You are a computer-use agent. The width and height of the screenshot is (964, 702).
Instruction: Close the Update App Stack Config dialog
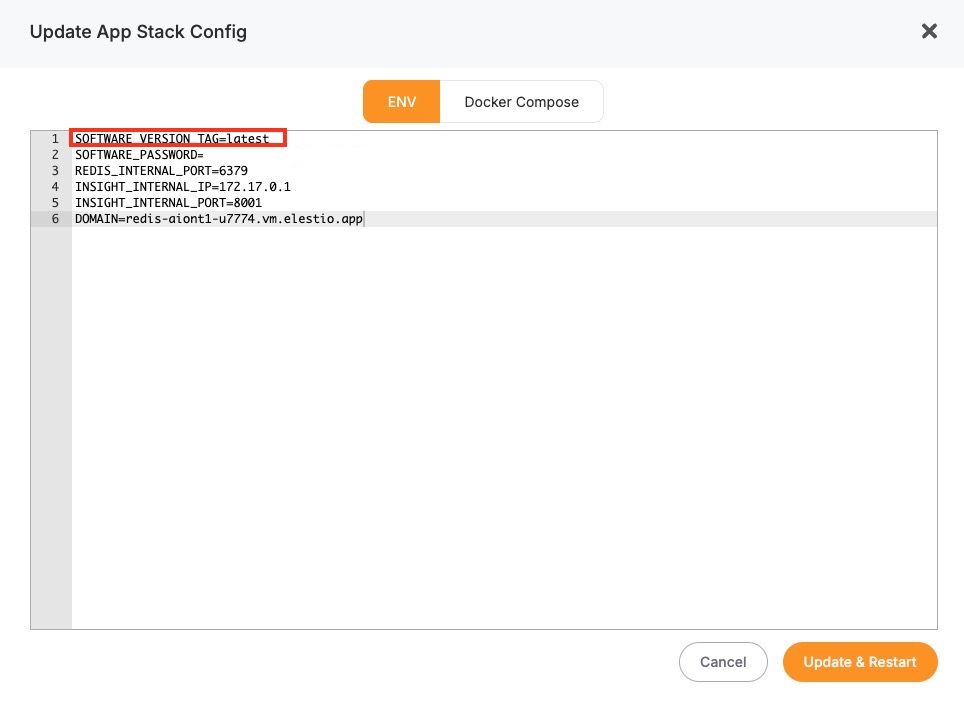929,31
